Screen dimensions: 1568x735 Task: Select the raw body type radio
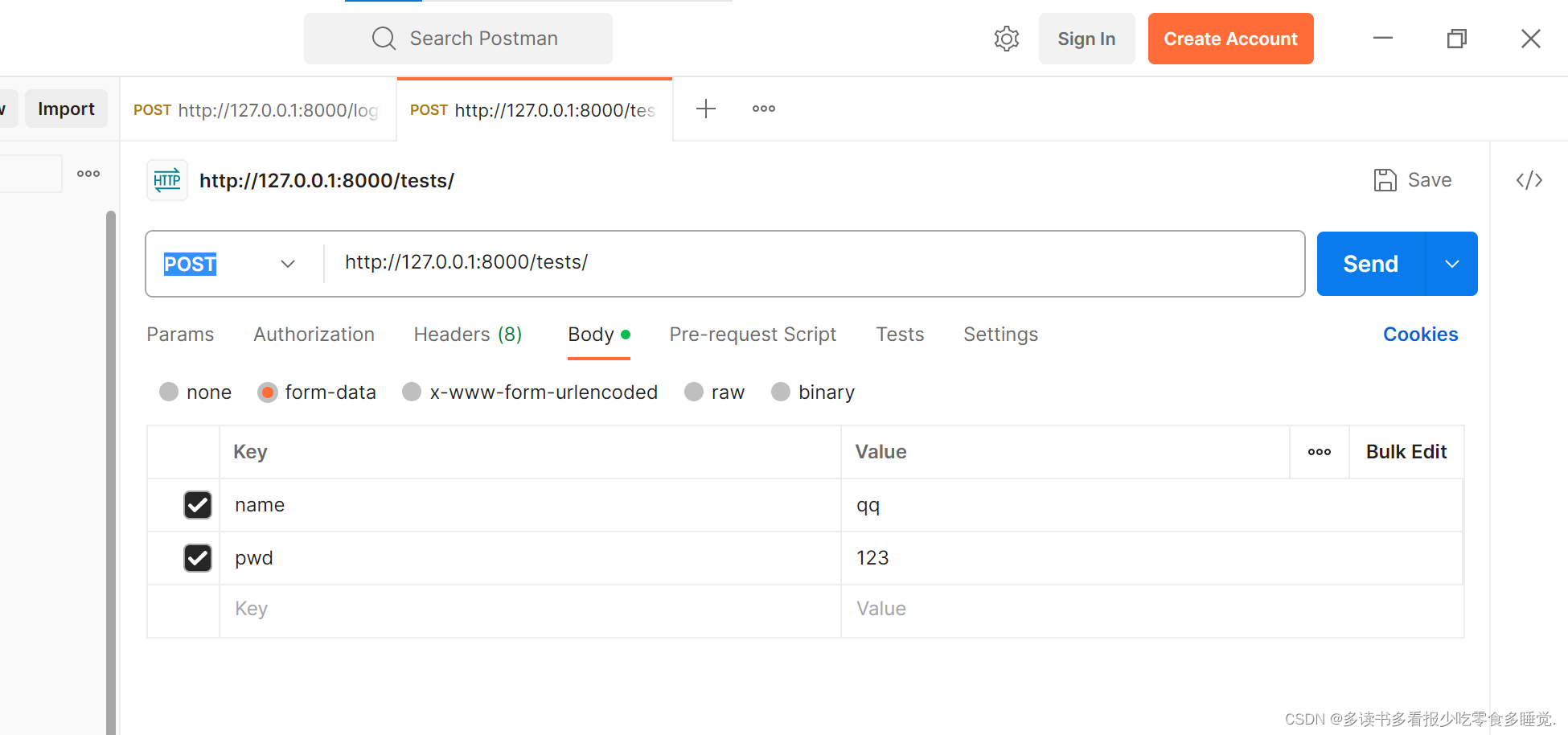point(694,392)
